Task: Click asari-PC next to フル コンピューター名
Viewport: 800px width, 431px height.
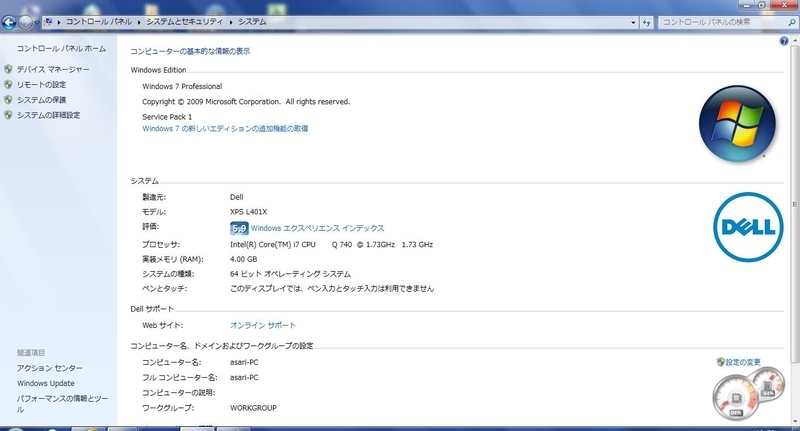Action: coord(244,377)
